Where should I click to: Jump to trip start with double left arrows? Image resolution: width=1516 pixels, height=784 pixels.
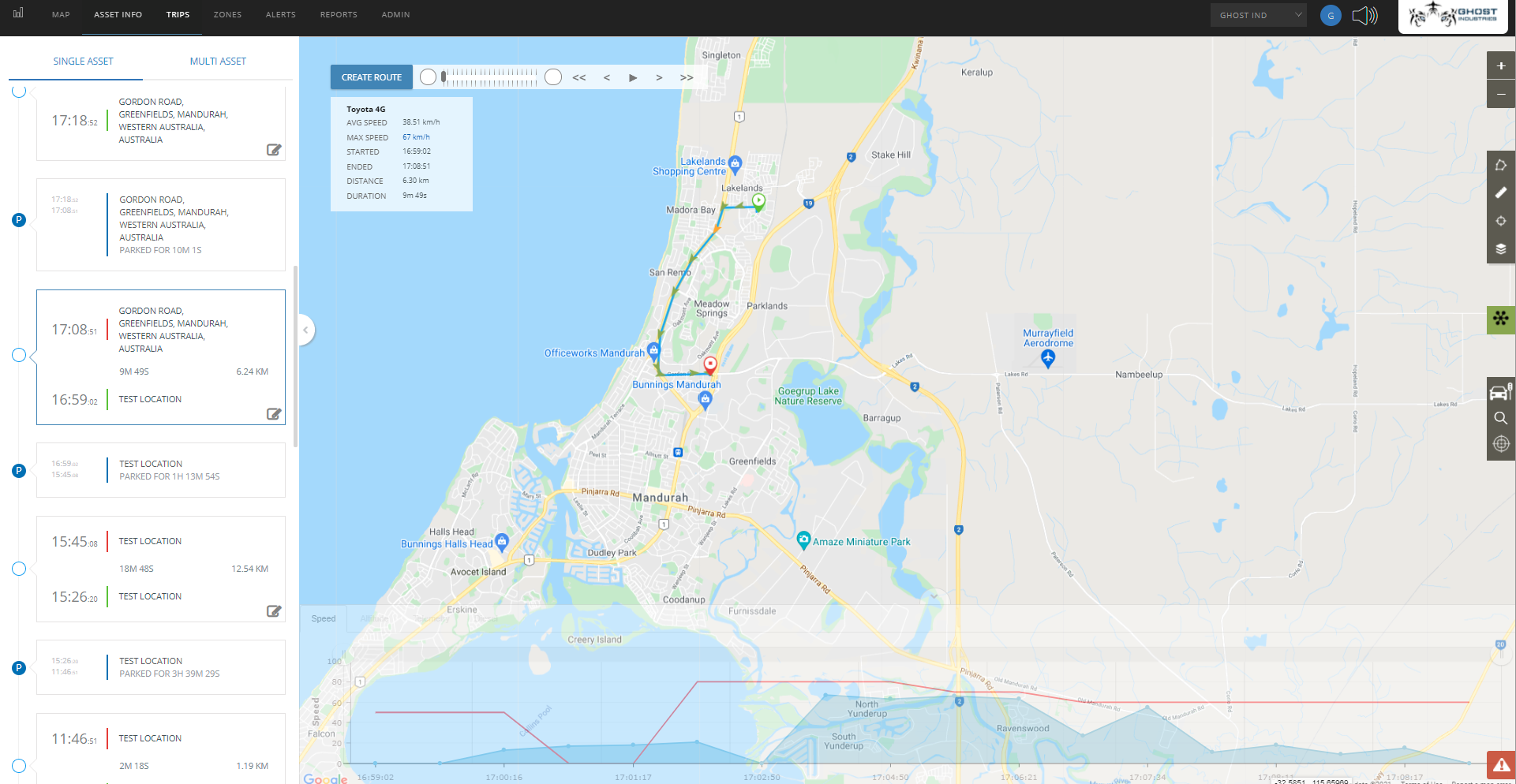[x=579, y=77]
